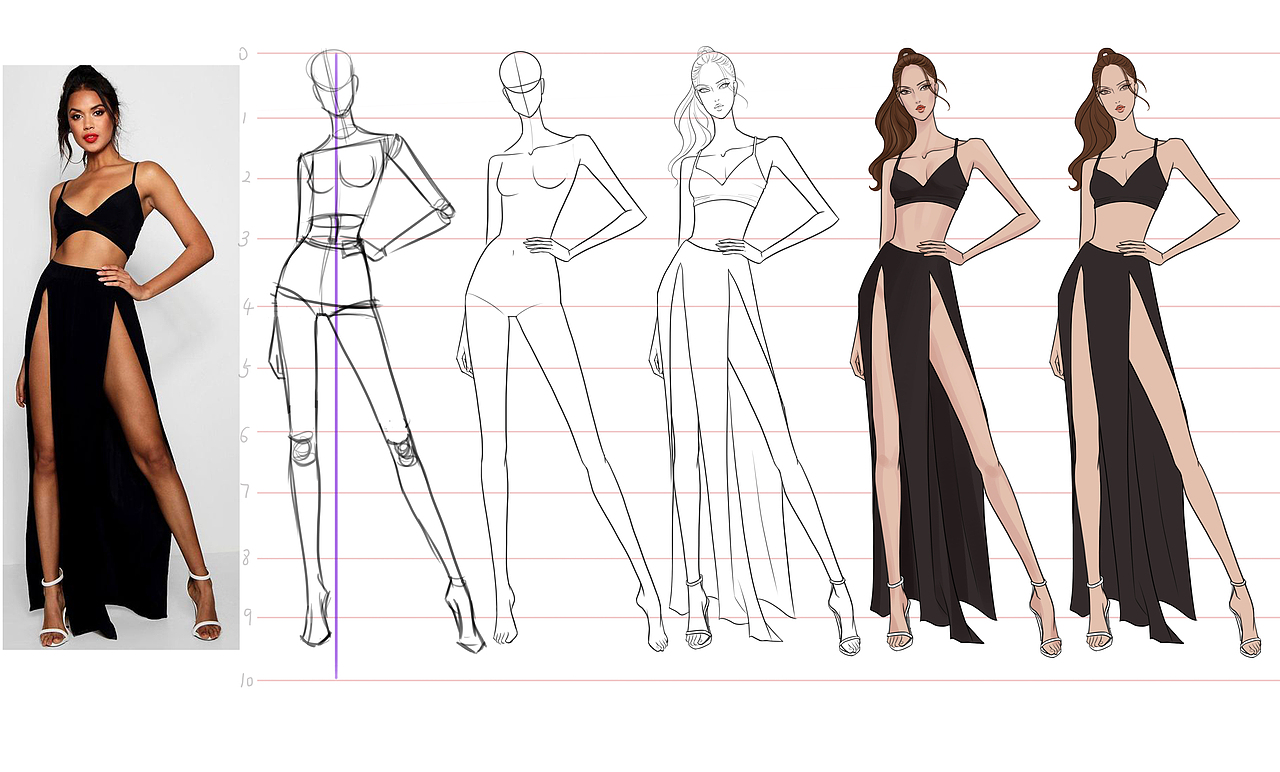
Task: Select the shaded colored figure, fourth drawing
Action: (x=955, y=352)
